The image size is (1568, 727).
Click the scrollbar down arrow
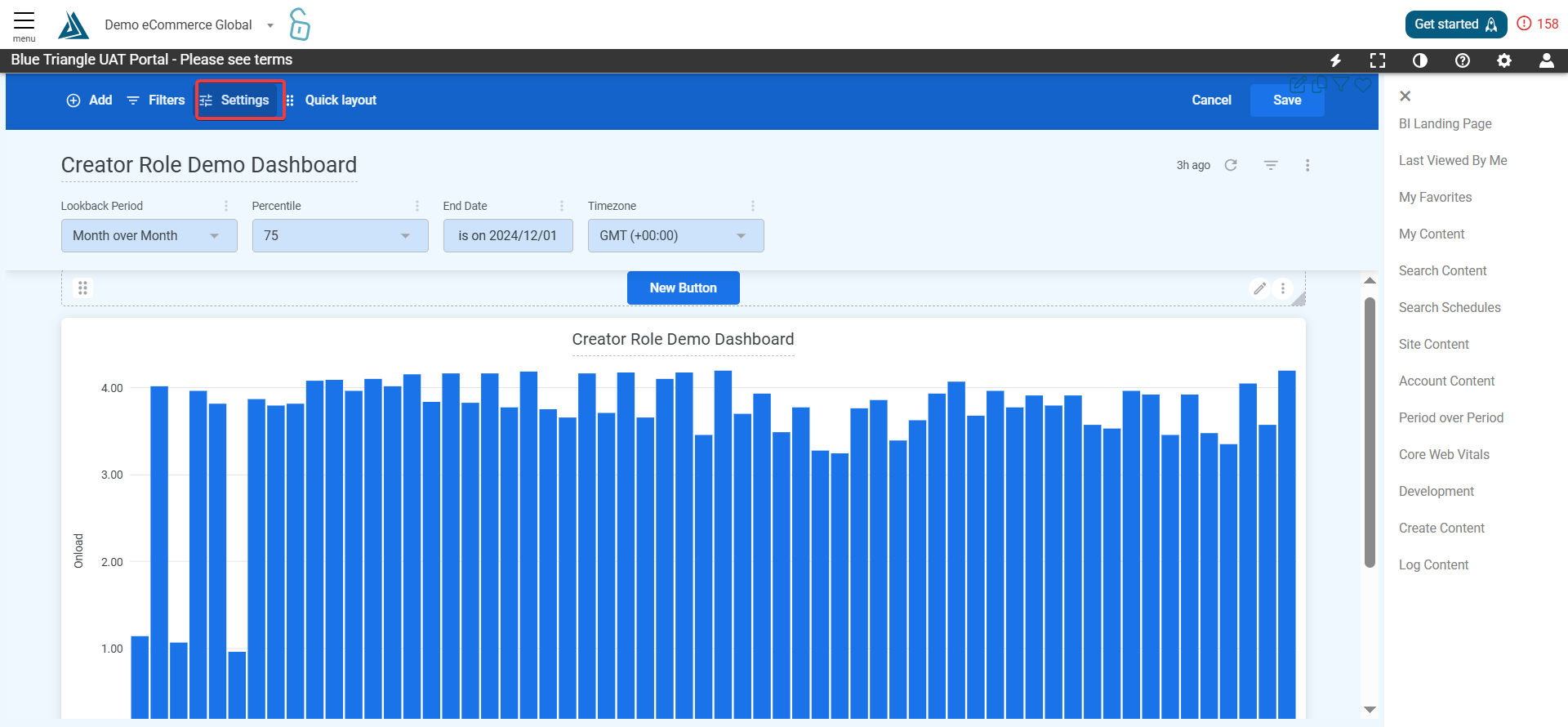[x=1370, y=710]
